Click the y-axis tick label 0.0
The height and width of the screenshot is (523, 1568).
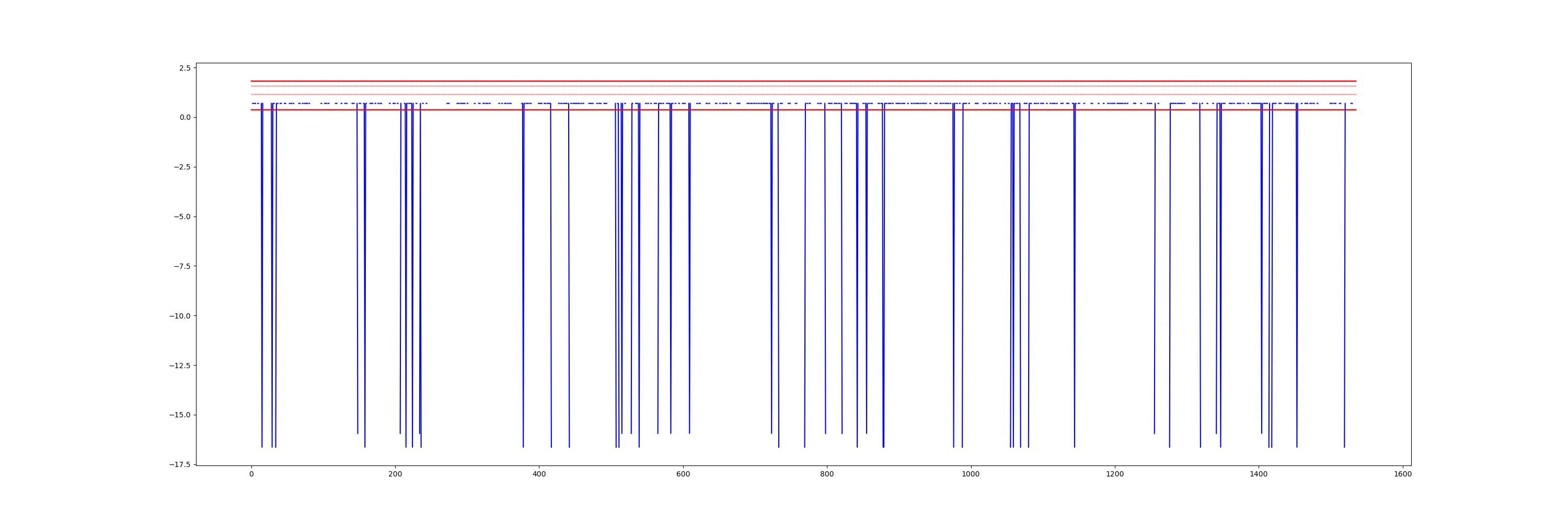tap(185, 118)
